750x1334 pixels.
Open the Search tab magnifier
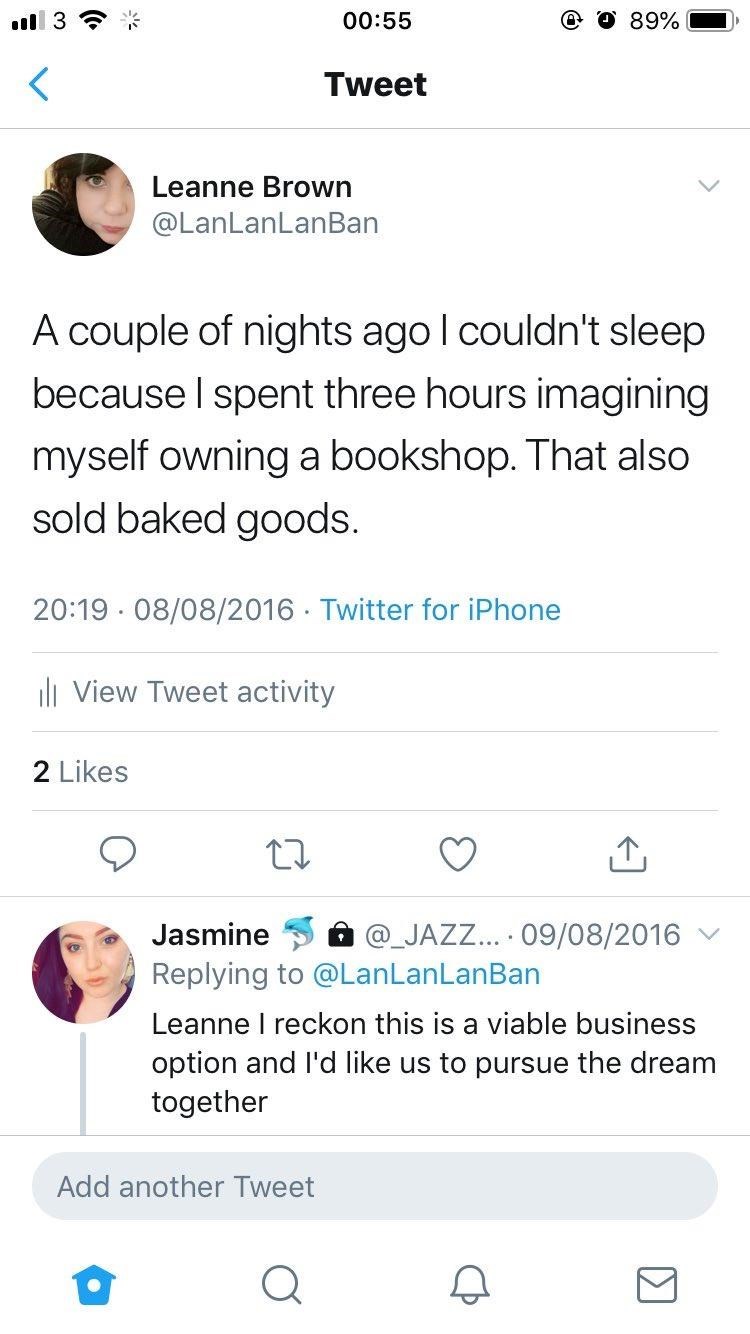282,1284
